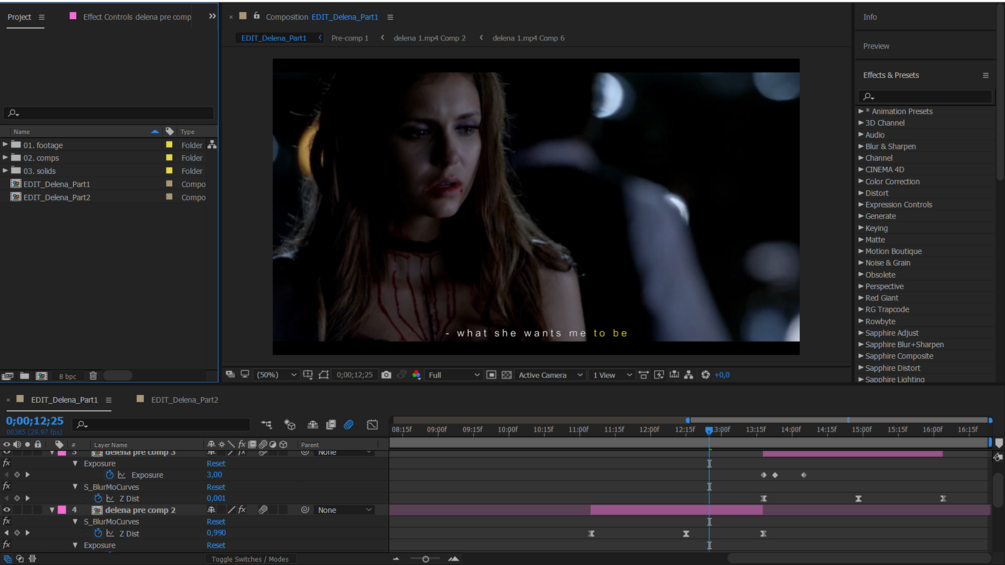This screenshot has height=565, width=1005.
Task: Expand the Color Correction effects category
Action: click(861, 181)
